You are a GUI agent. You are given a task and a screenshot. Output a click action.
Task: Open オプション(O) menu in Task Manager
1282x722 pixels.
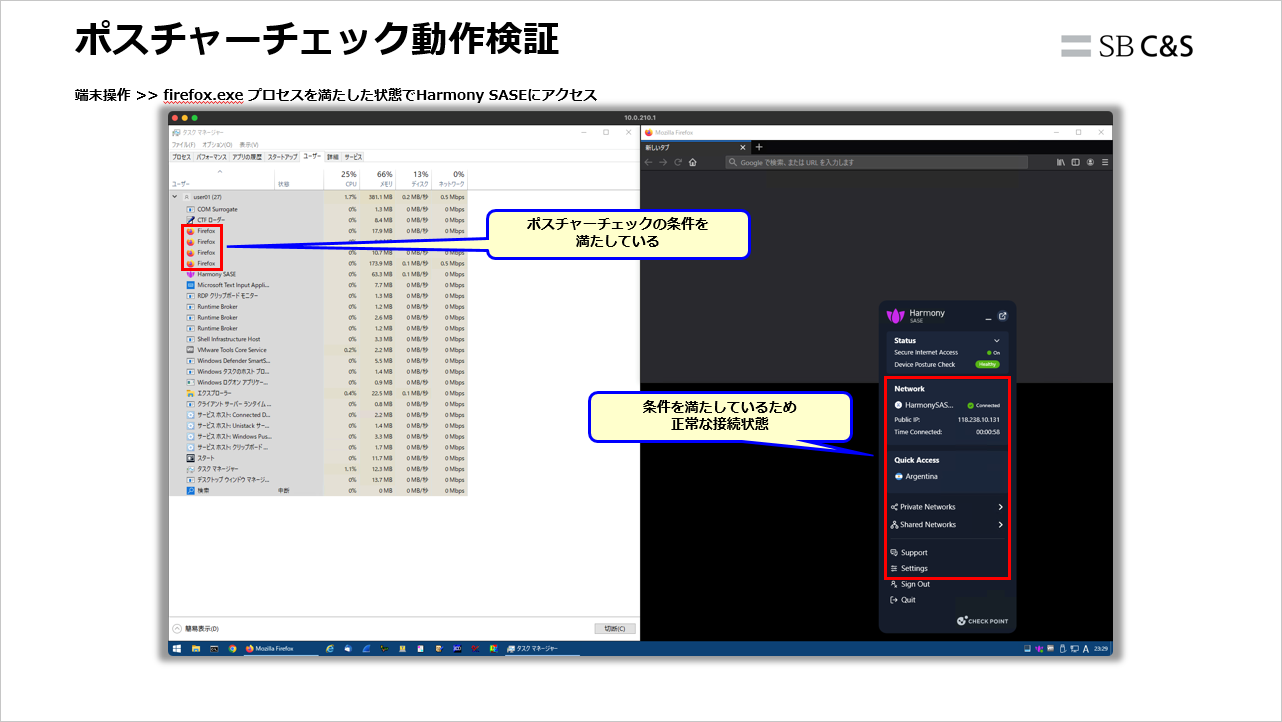click(x=216, y=145)
